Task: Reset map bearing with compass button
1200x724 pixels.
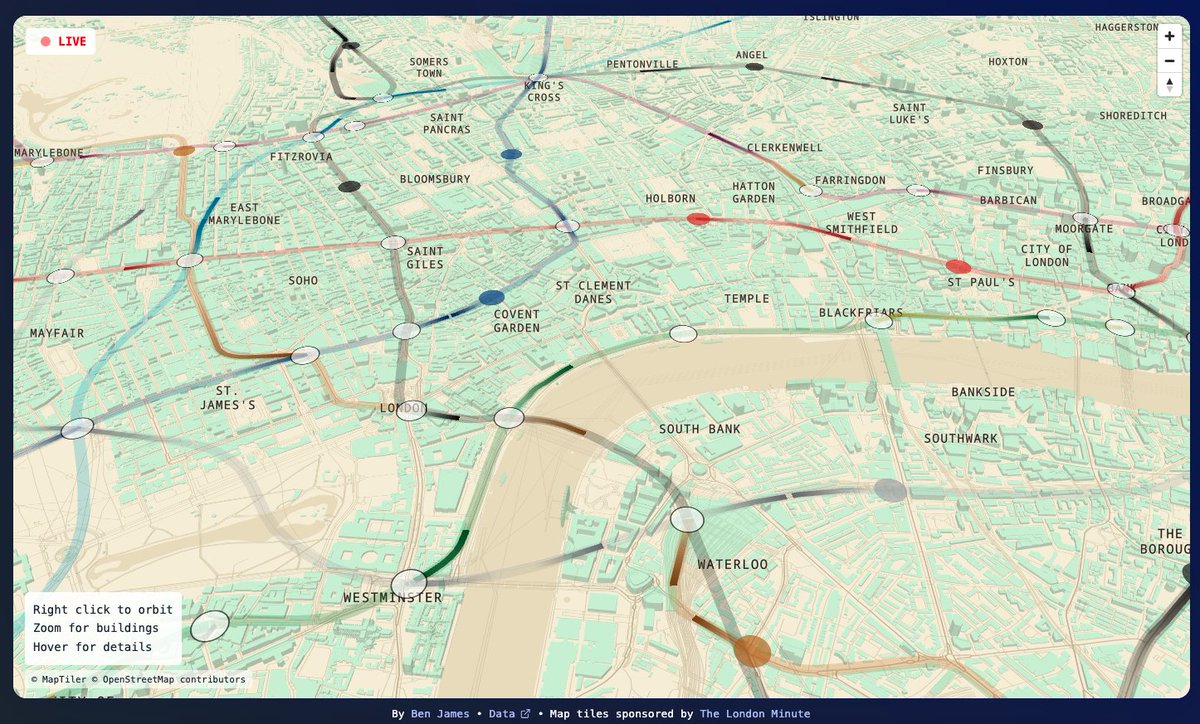Action: 1169,84
